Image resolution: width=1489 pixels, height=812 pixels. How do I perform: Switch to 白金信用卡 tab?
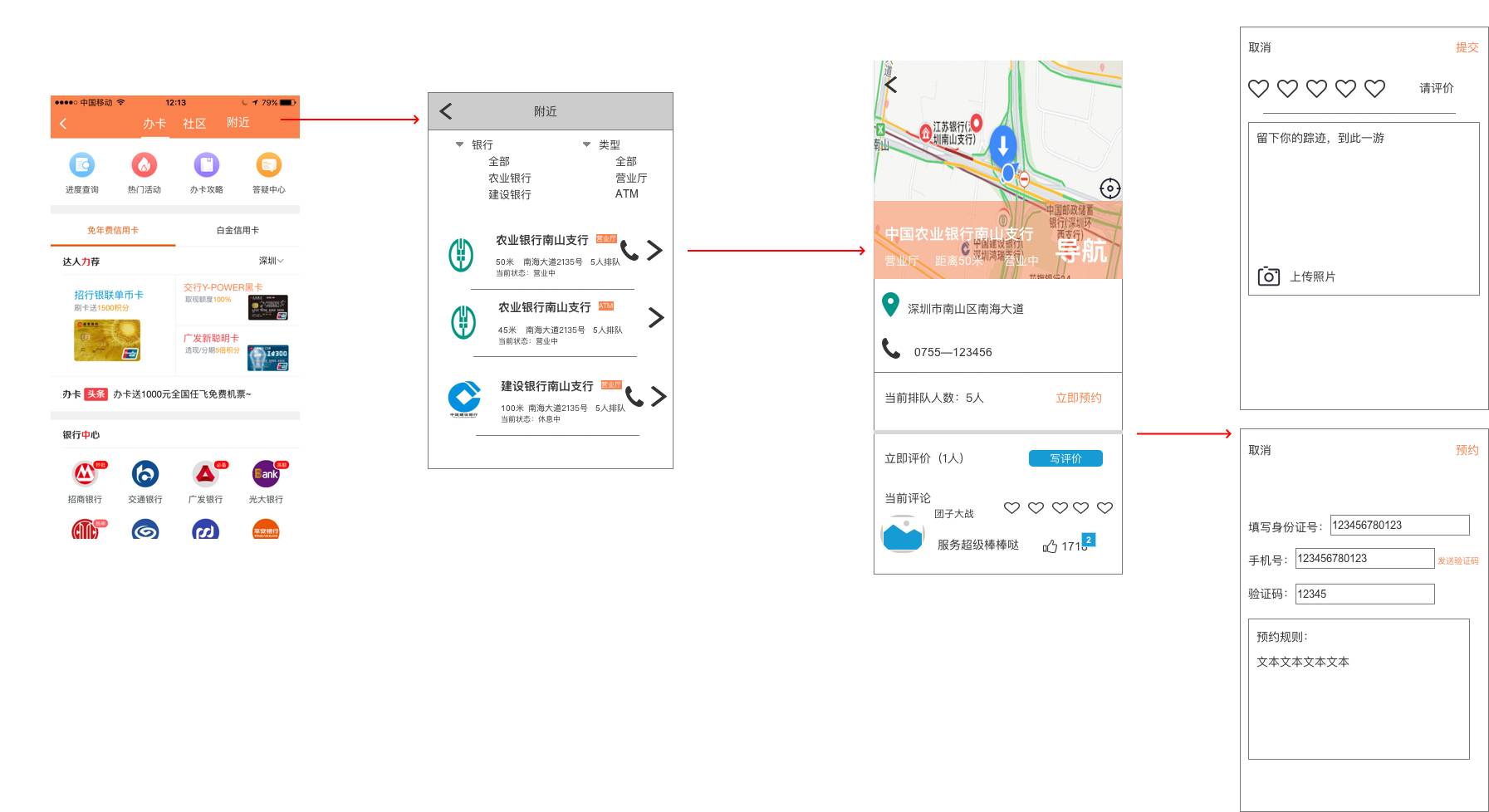tap(238, 230)
